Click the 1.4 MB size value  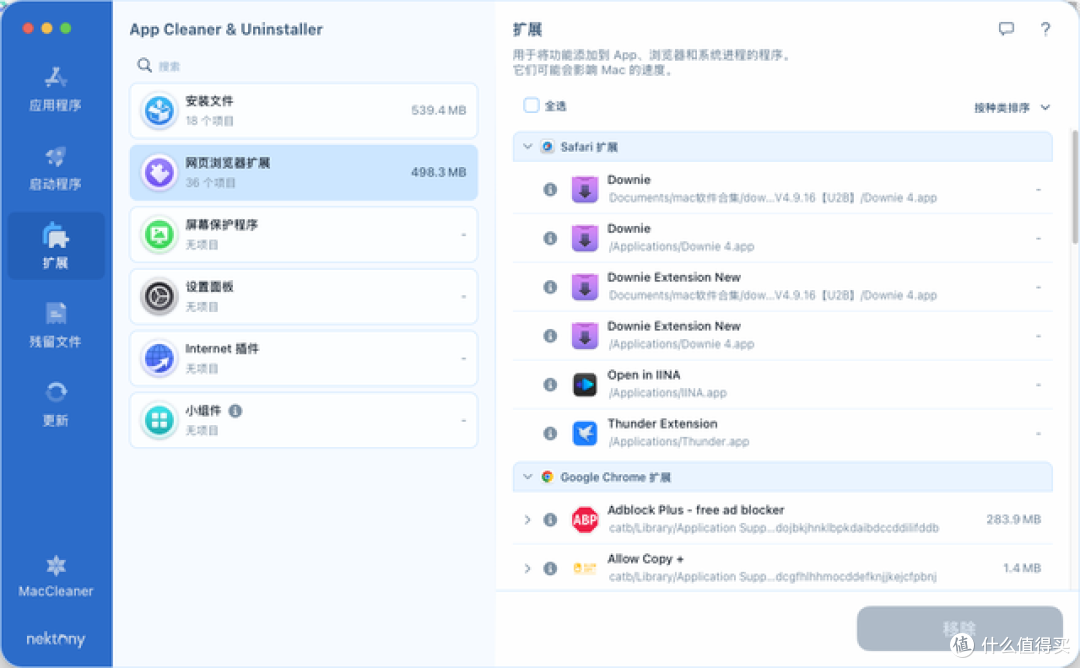click(1022, 568)
